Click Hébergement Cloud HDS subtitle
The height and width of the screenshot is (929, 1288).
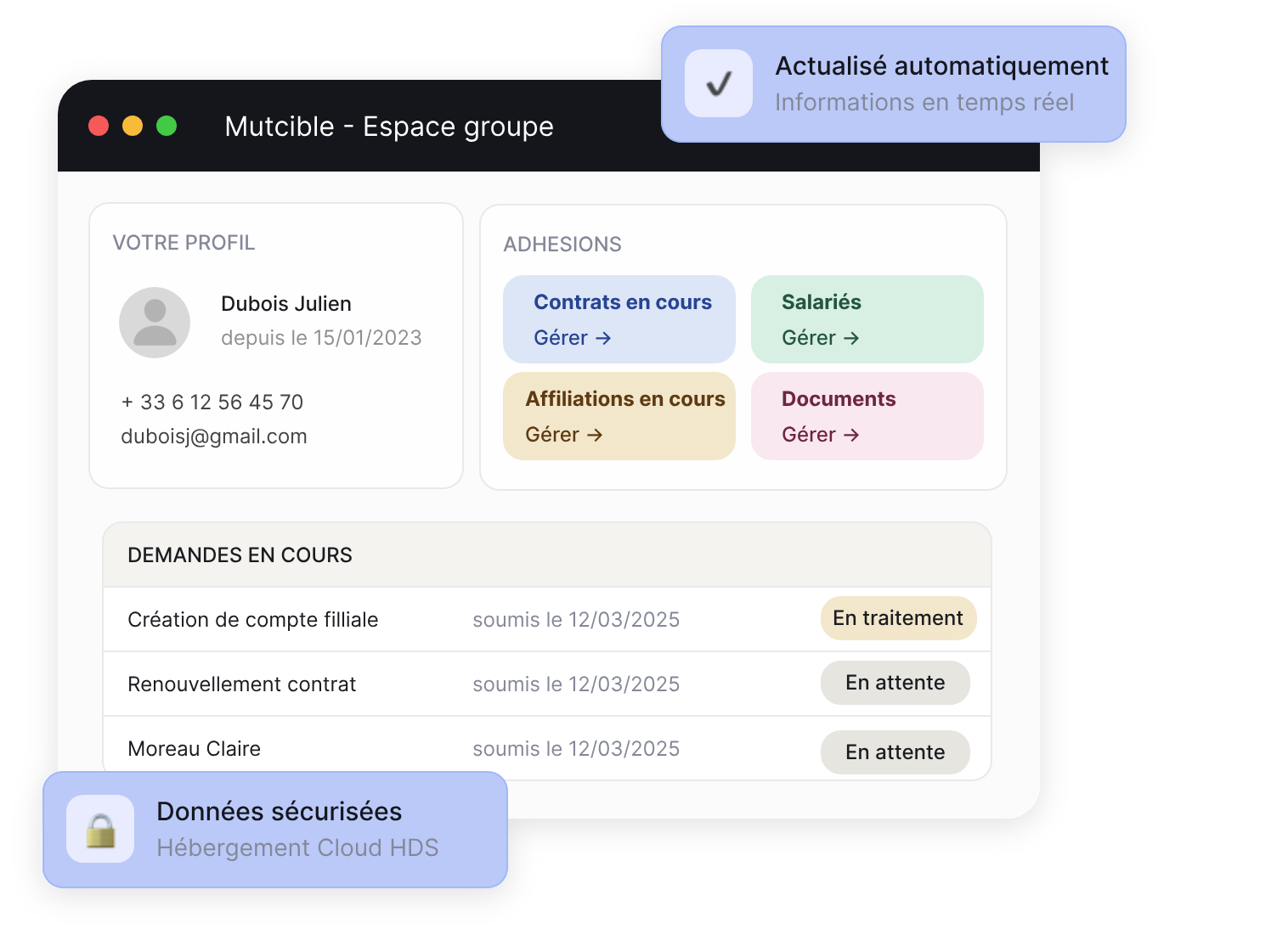(297, 848)
